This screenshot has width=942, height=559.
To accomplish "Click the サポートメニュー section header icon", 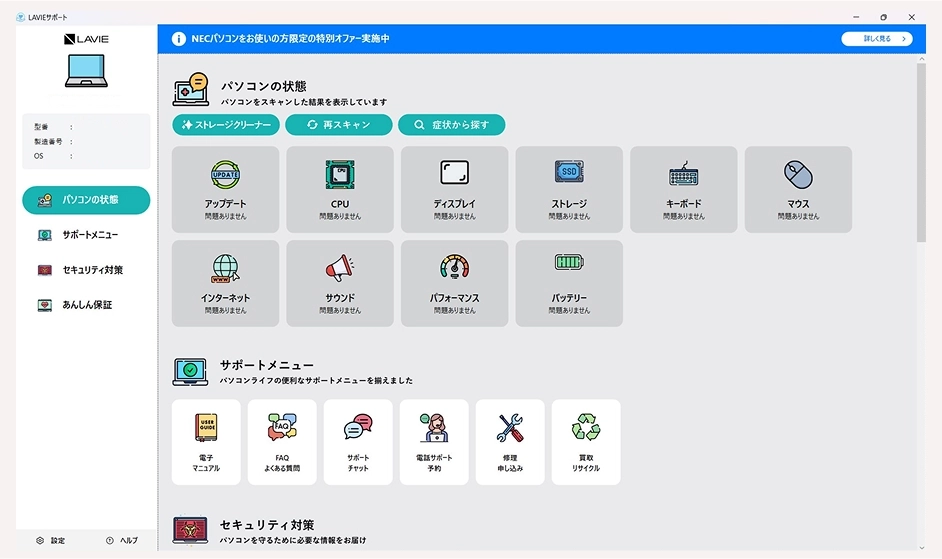I will pos(190,371).
